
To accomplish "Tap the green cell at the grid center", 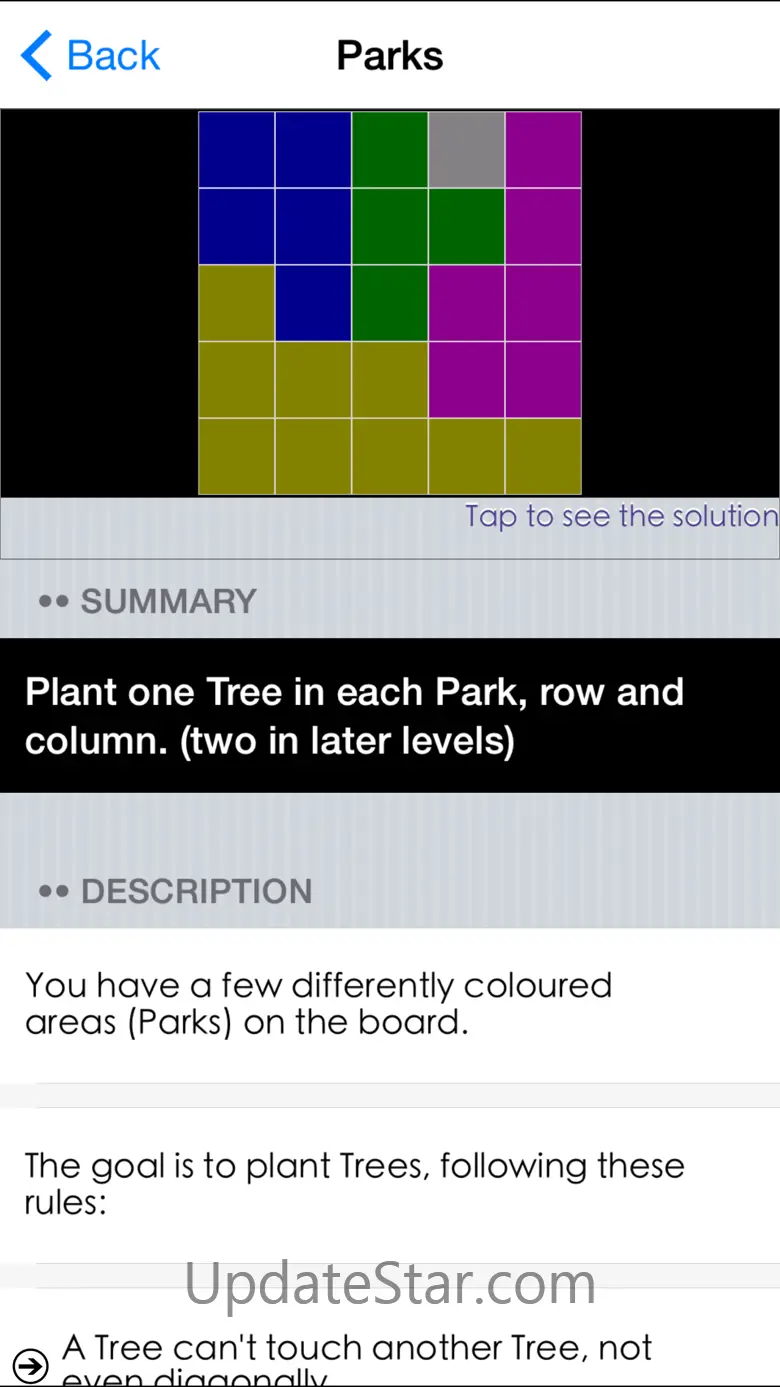I will click(x=390, y=303).
